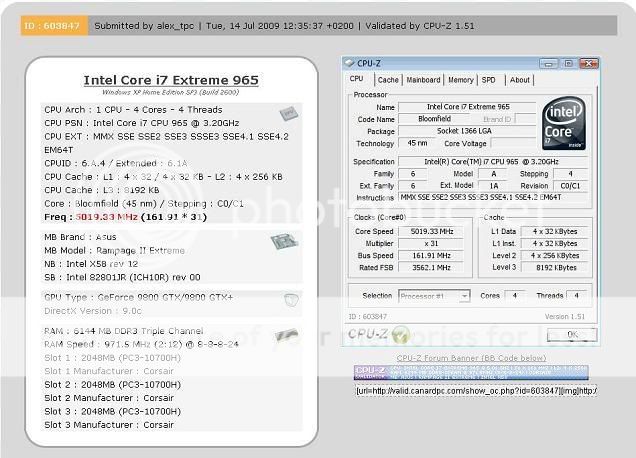Image resolution: width=636 pixels, height=458 pixels.
Task: Click the Revision C0/C1 field
Action: (x=570, y=186)
